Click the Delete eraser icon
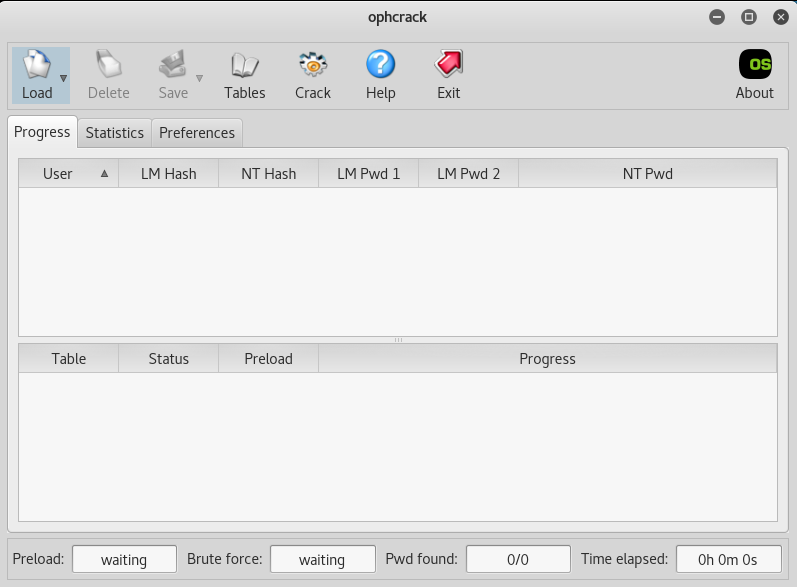The image size is (797, 587). pyautogui.click(x=108, y=65)
